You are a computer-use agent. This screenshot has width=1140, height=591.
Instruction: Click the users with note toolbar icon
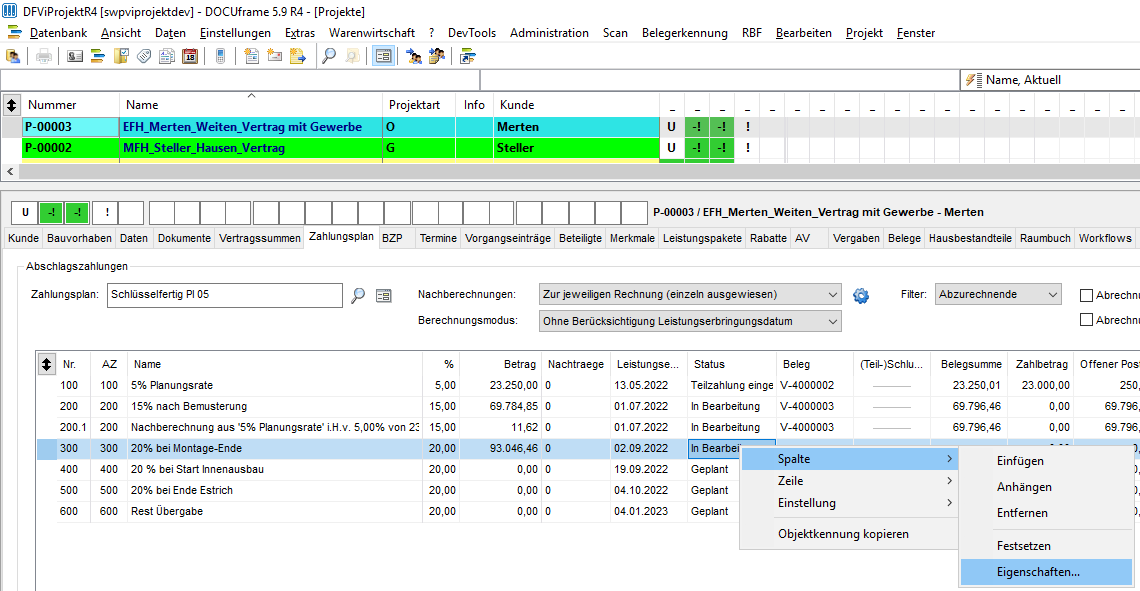tap(437, 56)
